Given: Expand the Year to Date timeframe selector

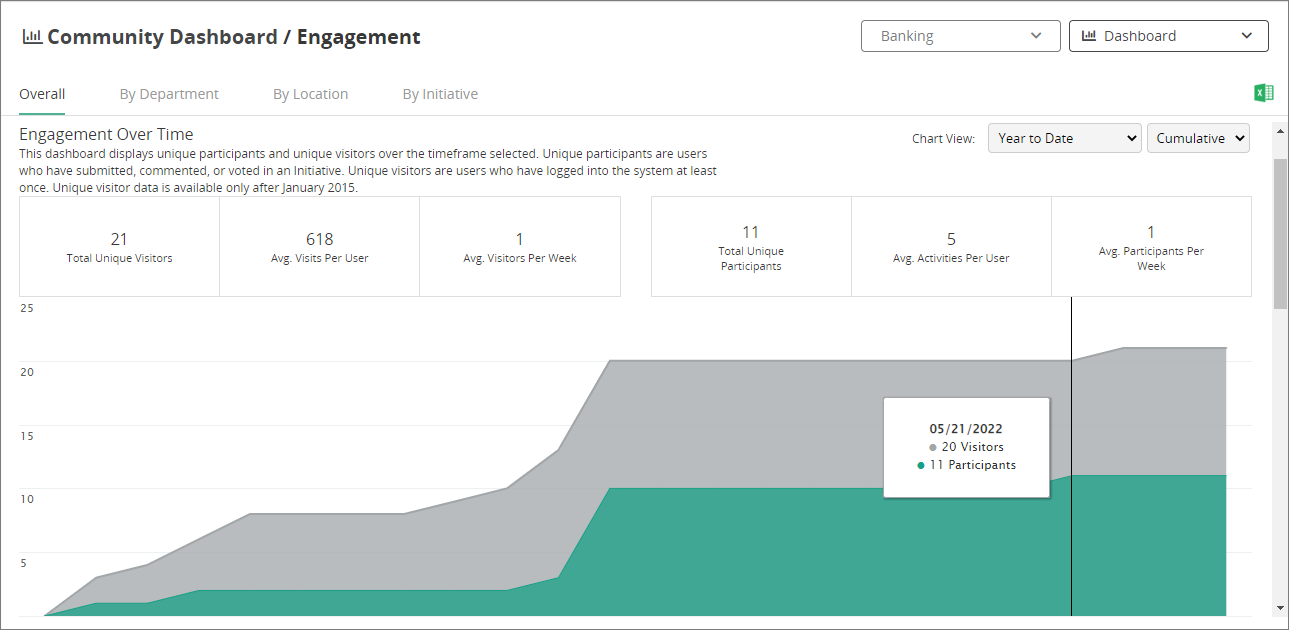Looking at the screenshot, I should point(1064,138).
